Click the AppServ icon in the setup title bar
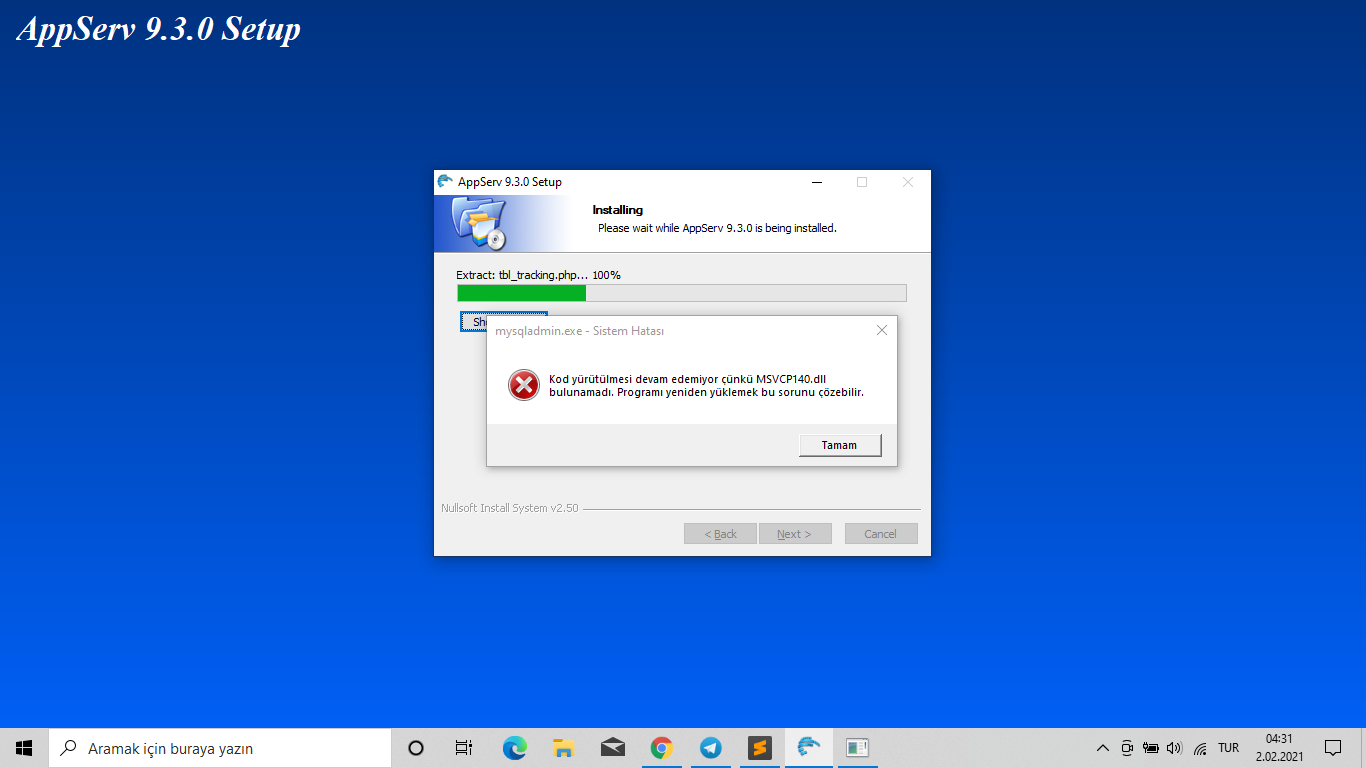Viewport: 1366px width, 768px height. tap(445, 182)
